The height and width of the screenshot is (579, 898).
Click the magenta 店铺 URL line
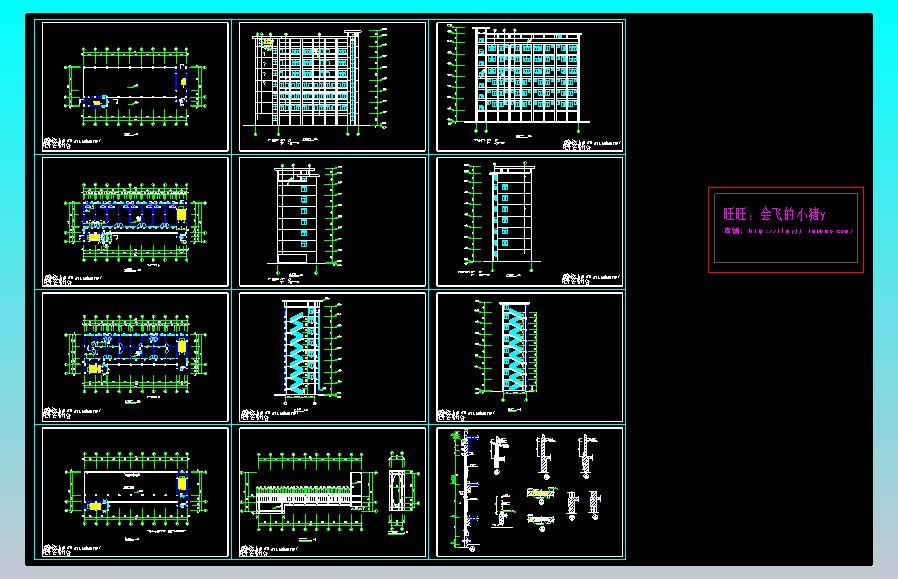tap(788, 231)
